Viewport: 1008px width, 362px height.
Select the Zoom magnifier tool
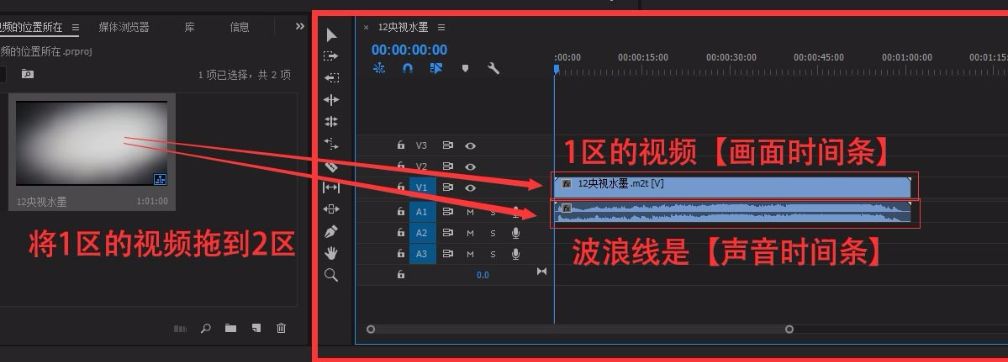point(331,275)
